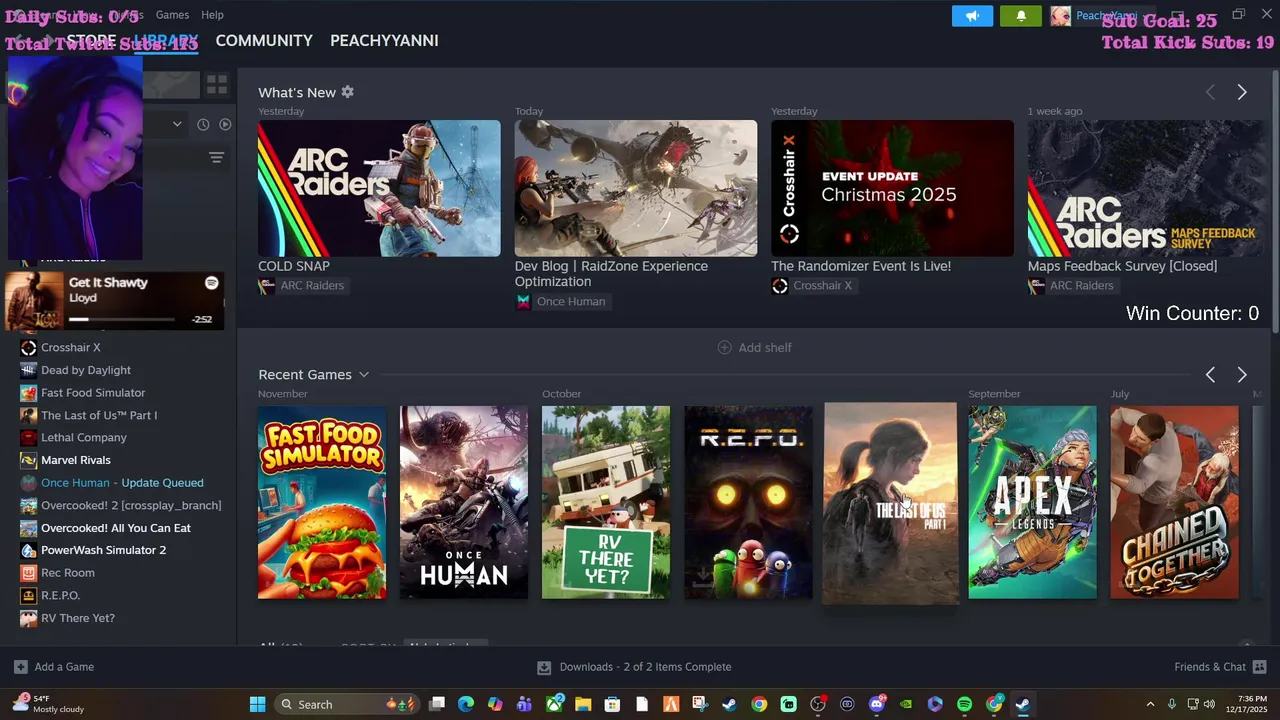Show next What's New items arrow
The width and height of the screenshot is (1280, 720).
pos(1242,92)
